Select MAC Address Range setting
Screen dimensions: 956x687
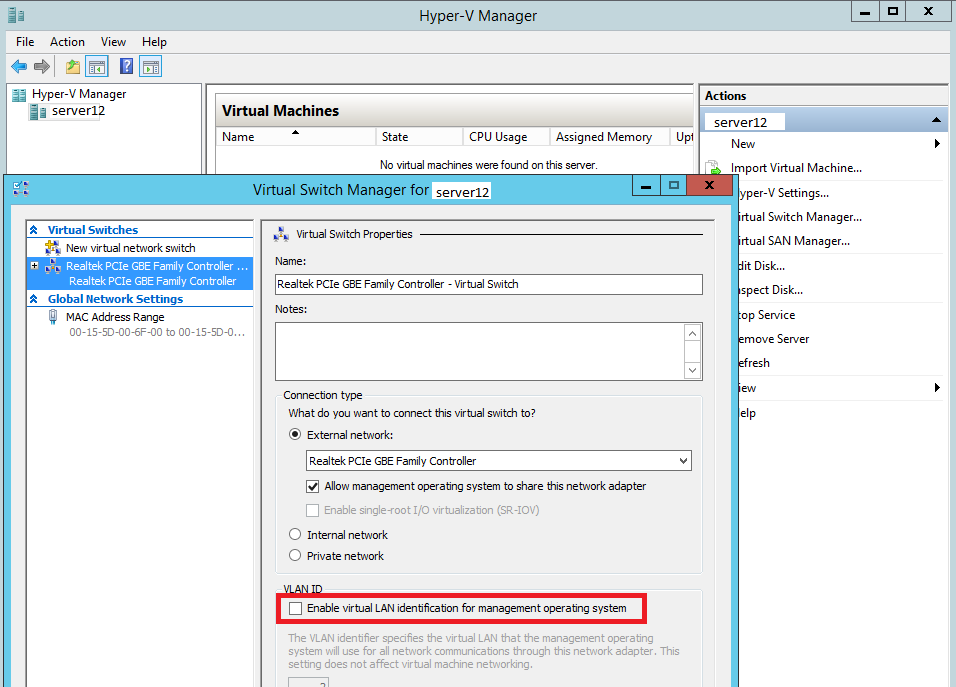coord(115,317)
